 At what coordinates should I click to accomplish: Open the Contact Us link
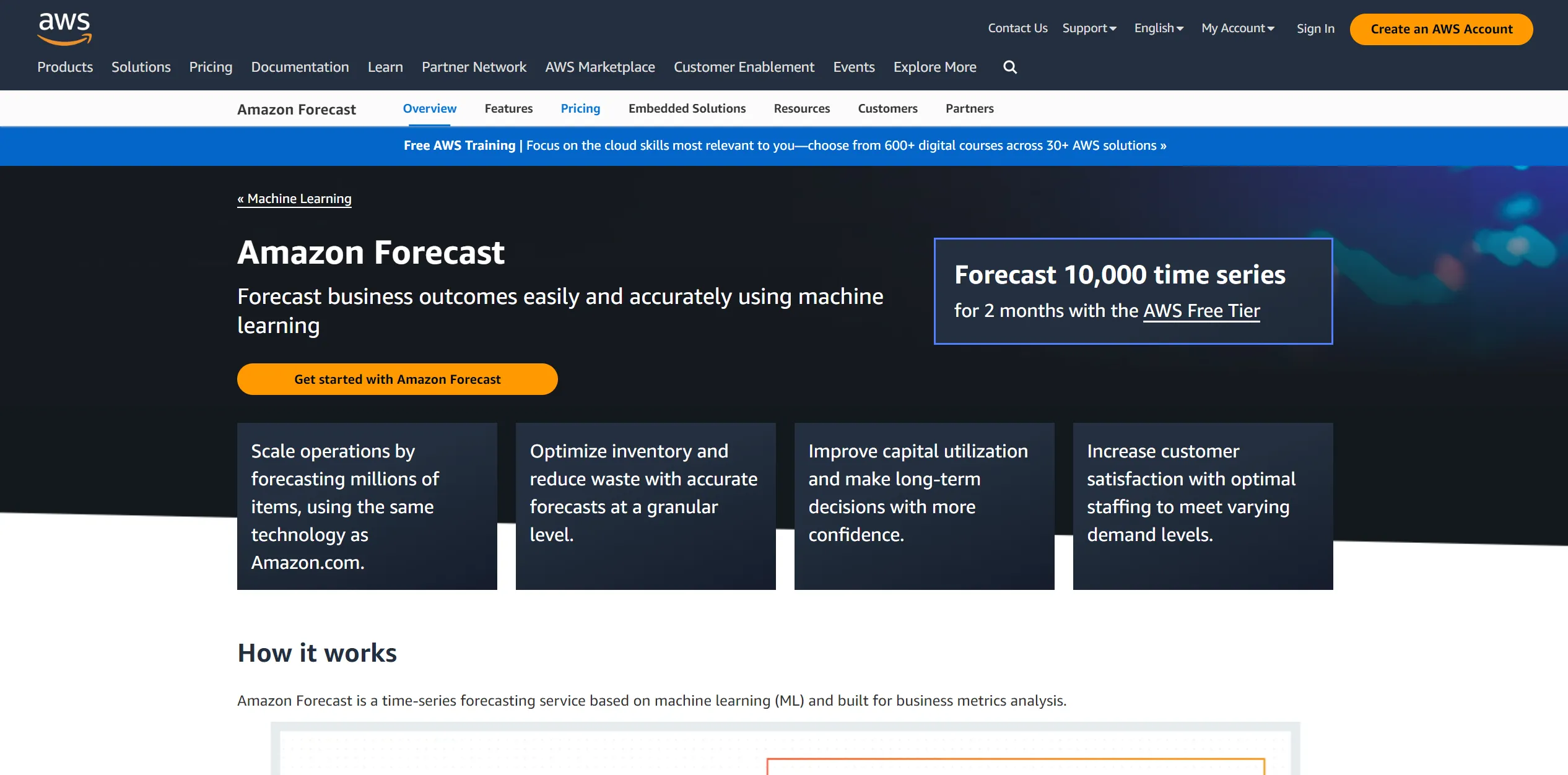(x=1017, y=28)
